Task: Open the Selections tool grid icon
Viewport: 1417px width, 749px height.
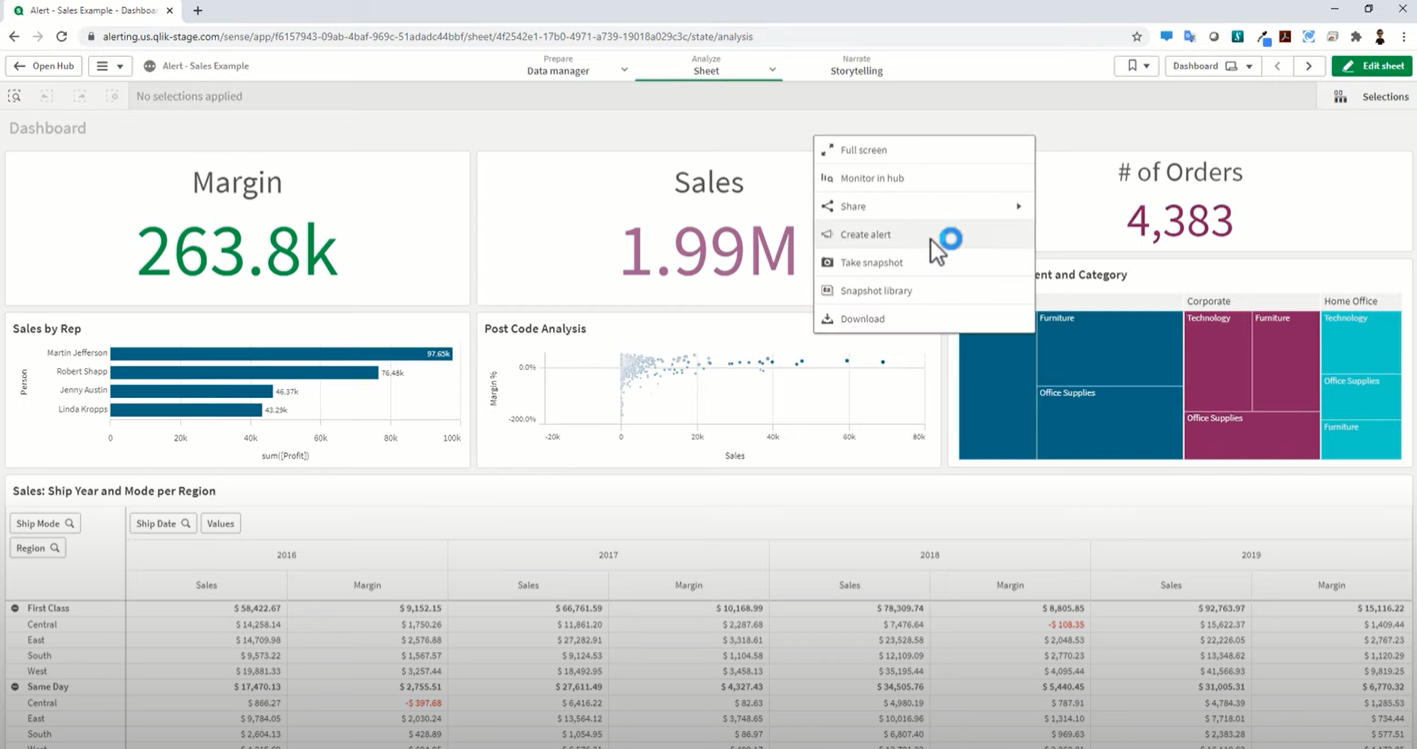Action: tap(1340, 97)
